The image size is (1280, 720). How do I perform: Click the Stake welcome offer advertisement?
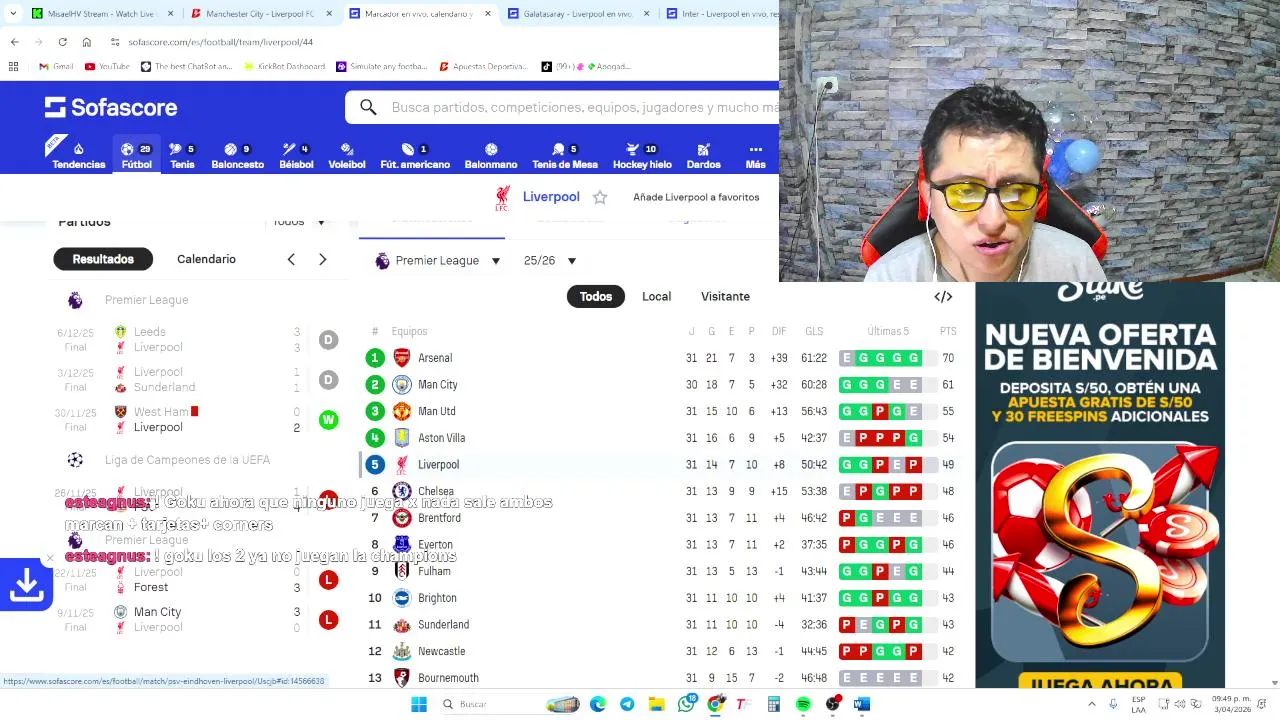point(1100,485)
